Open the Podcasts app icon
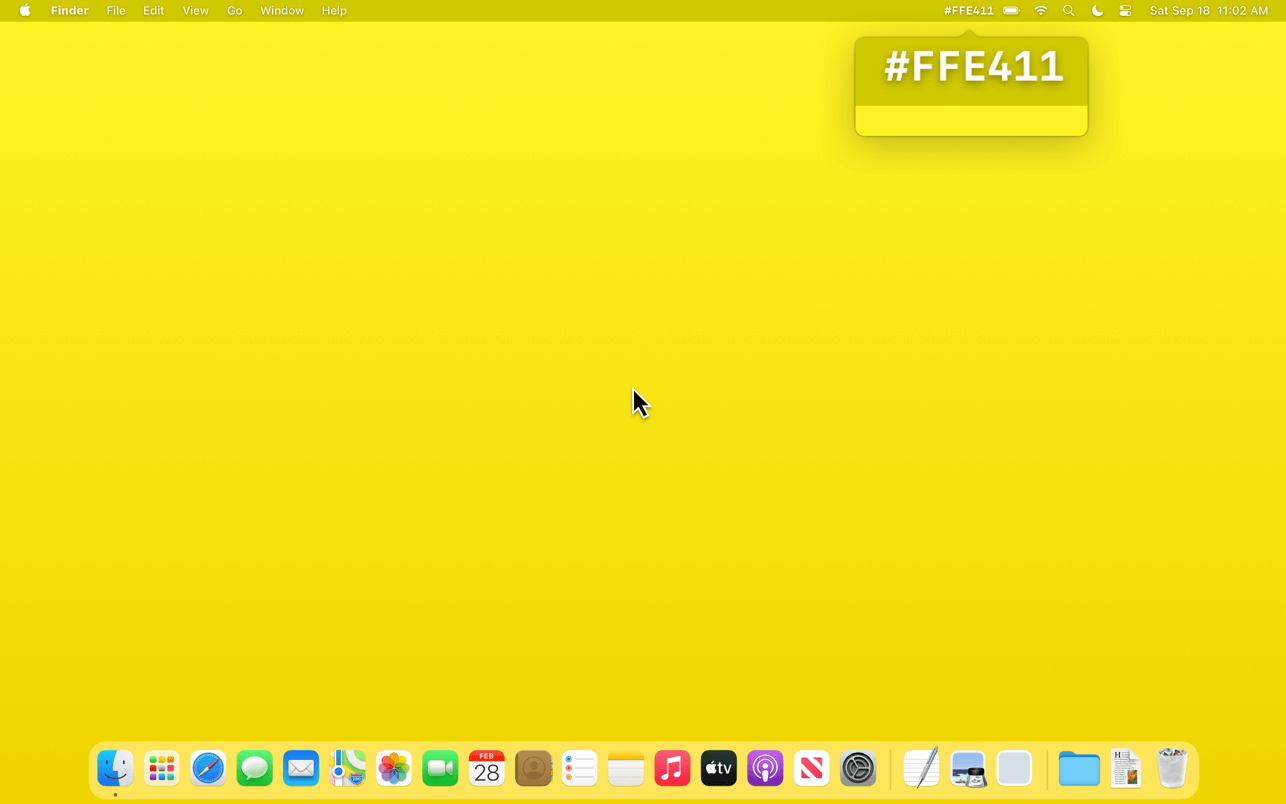1286x804 pixels. pos(765,768)
